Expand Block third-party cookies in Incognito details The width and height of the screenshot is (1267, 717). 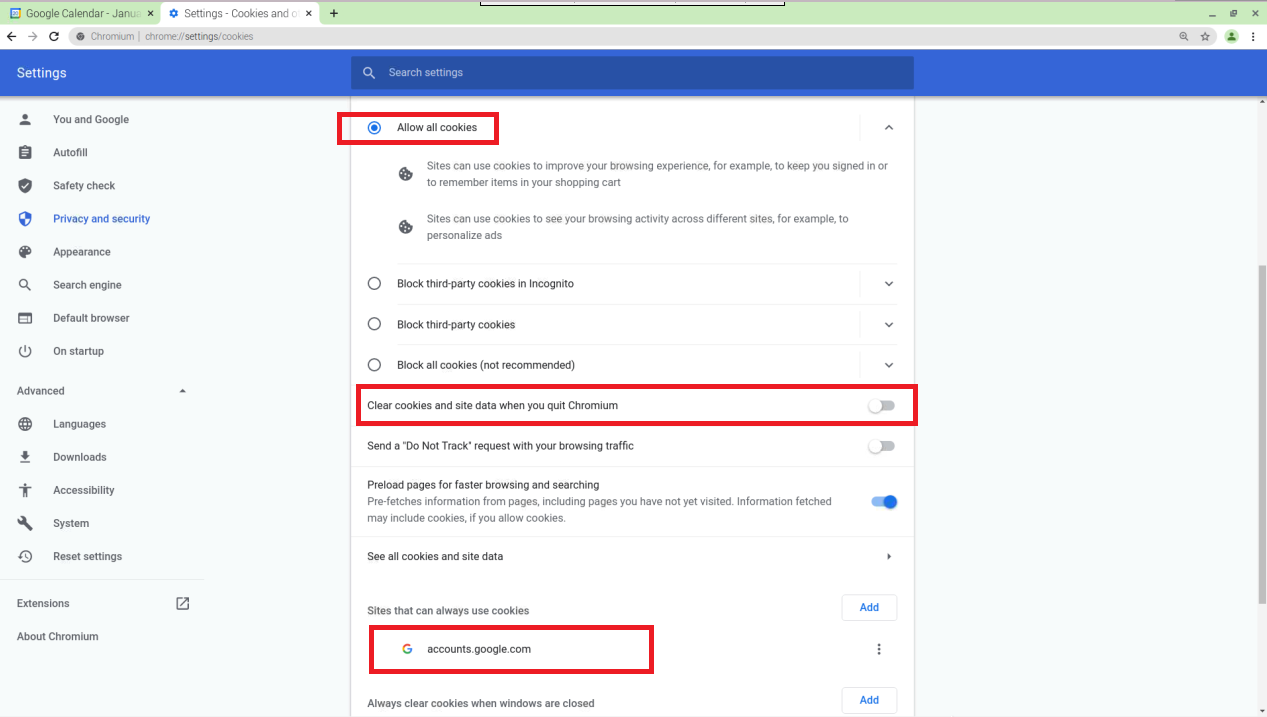pos(889,284)
